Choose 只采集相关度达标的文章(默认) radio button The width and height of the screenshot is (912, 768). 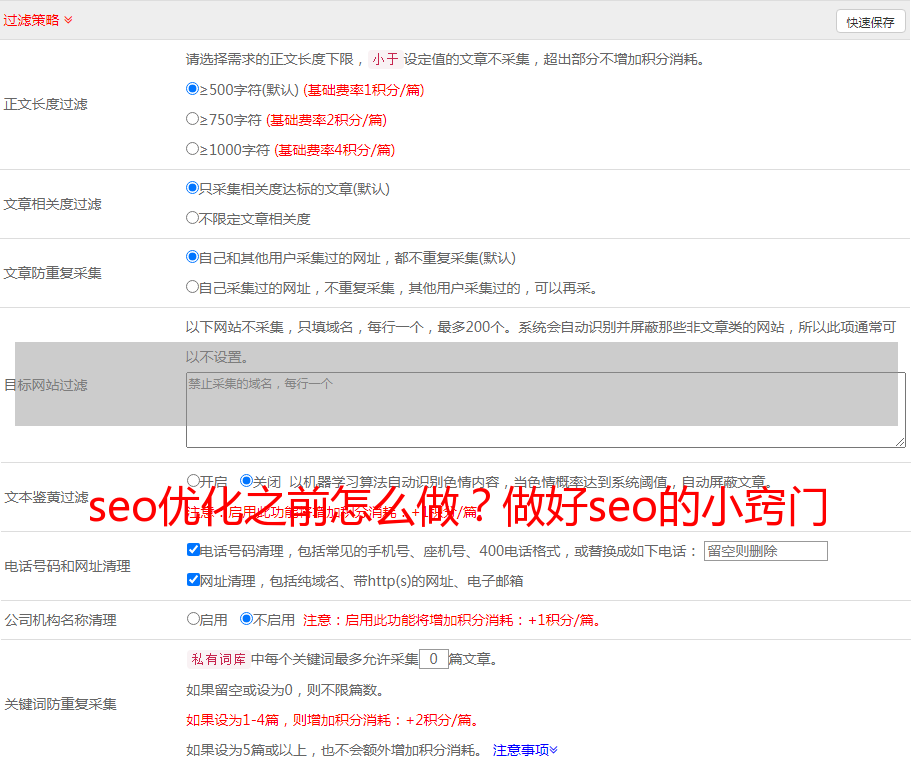[x=192, y=188]
